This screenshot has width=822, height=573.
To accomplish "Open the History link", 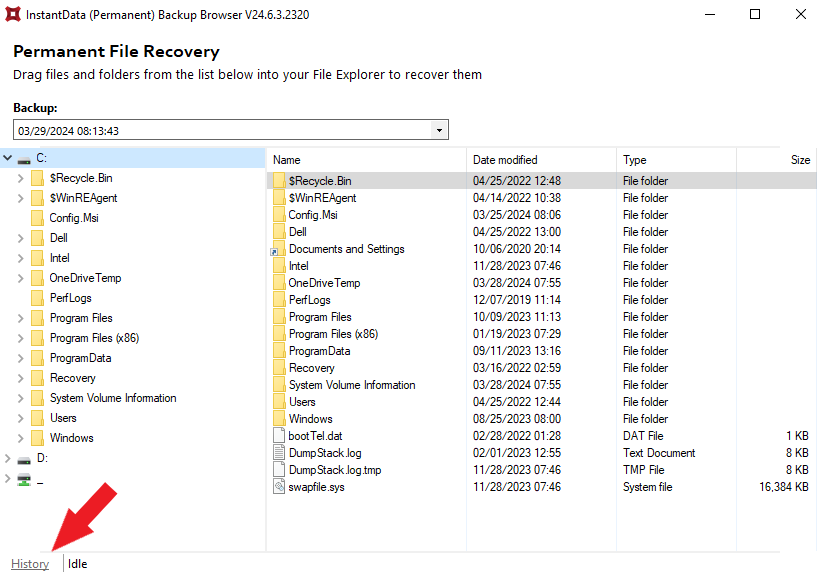I will (30, 564).
